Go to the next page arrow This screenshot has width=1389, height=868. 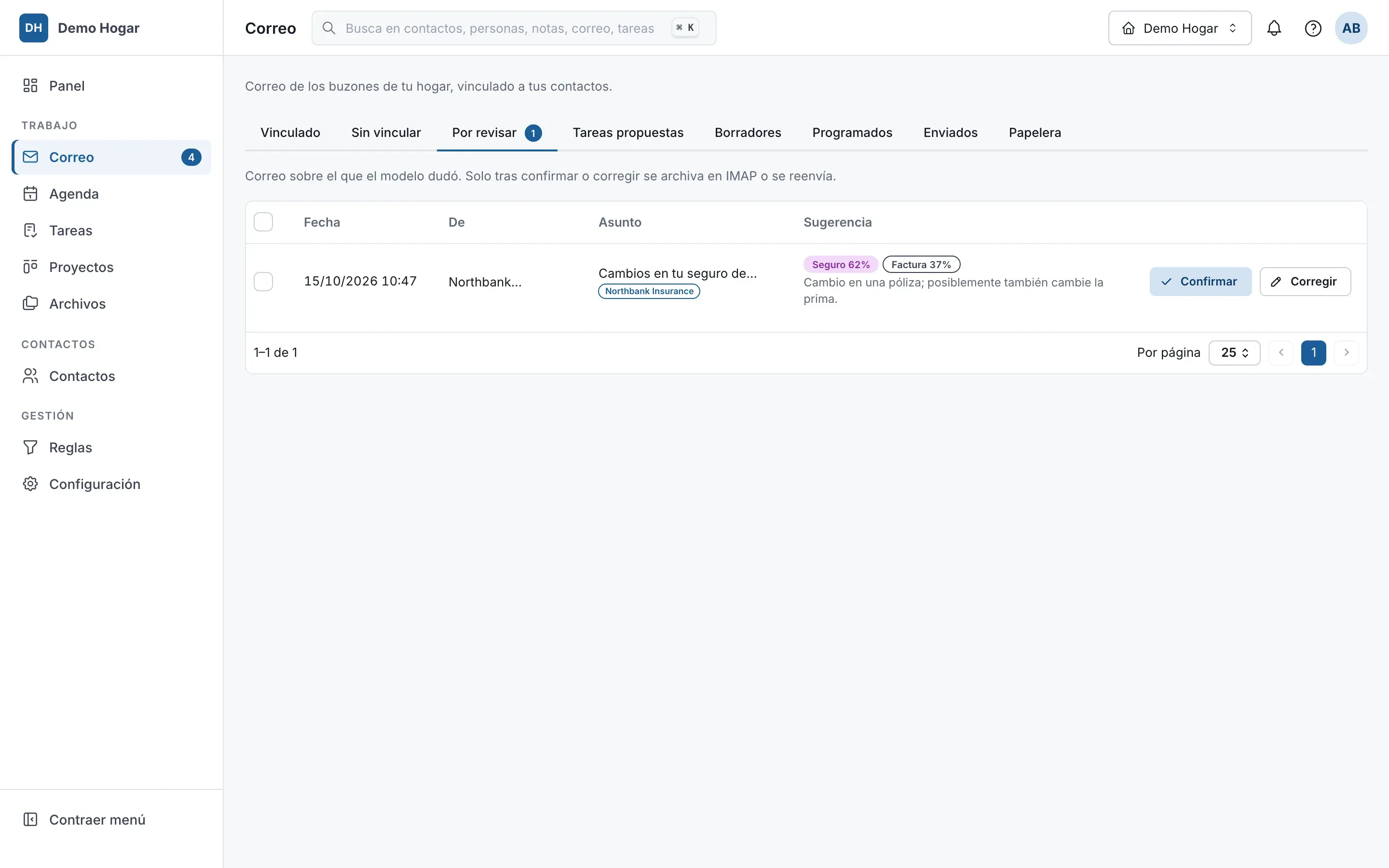click(x=1347, y=353)
